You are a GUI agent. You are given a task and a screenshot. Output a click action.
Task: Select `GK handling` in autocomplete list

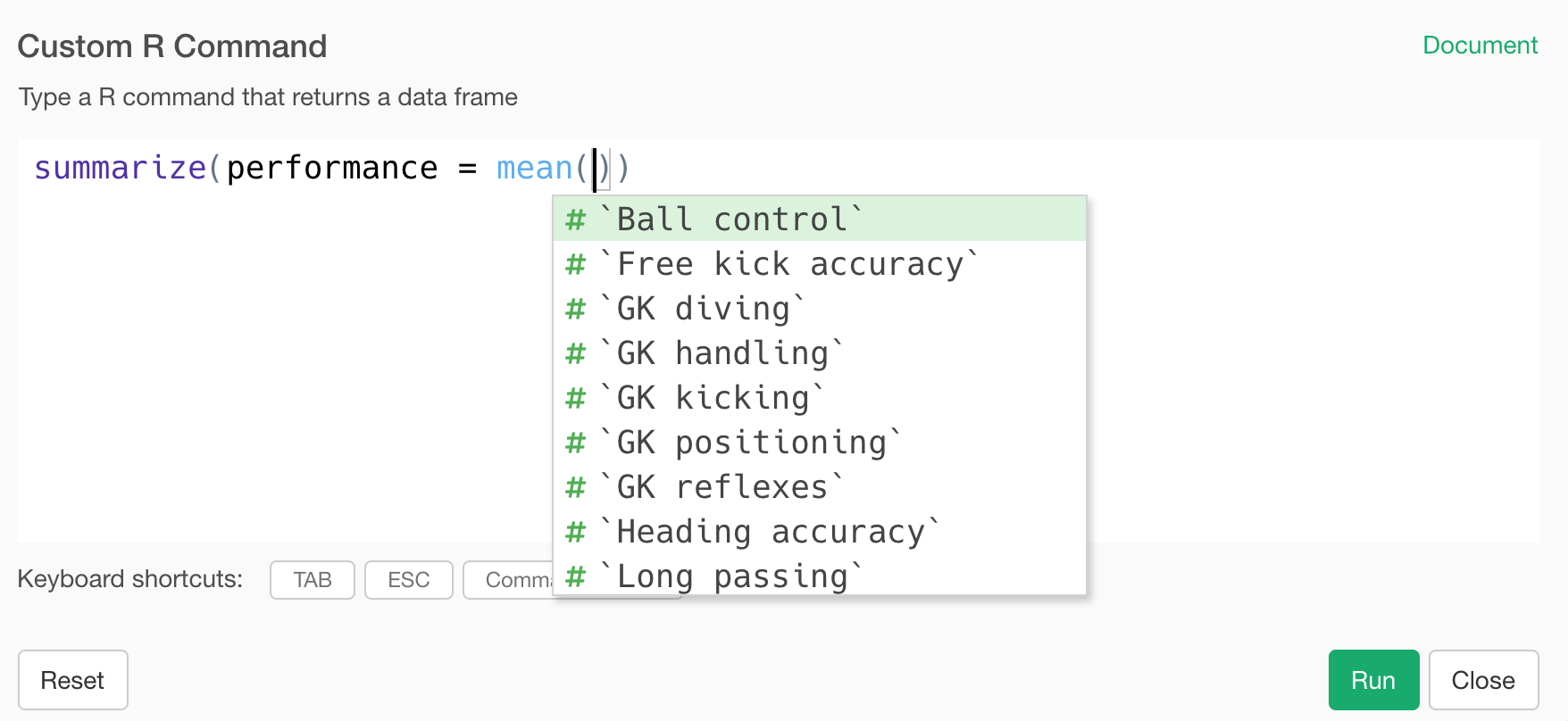(x=723, y=353)
